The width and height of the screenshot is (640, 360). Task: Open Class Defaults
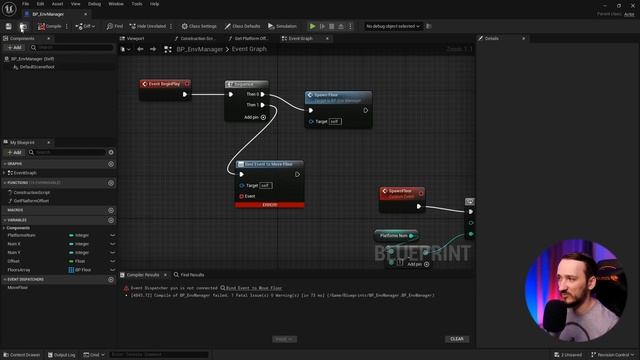point(242,26)
